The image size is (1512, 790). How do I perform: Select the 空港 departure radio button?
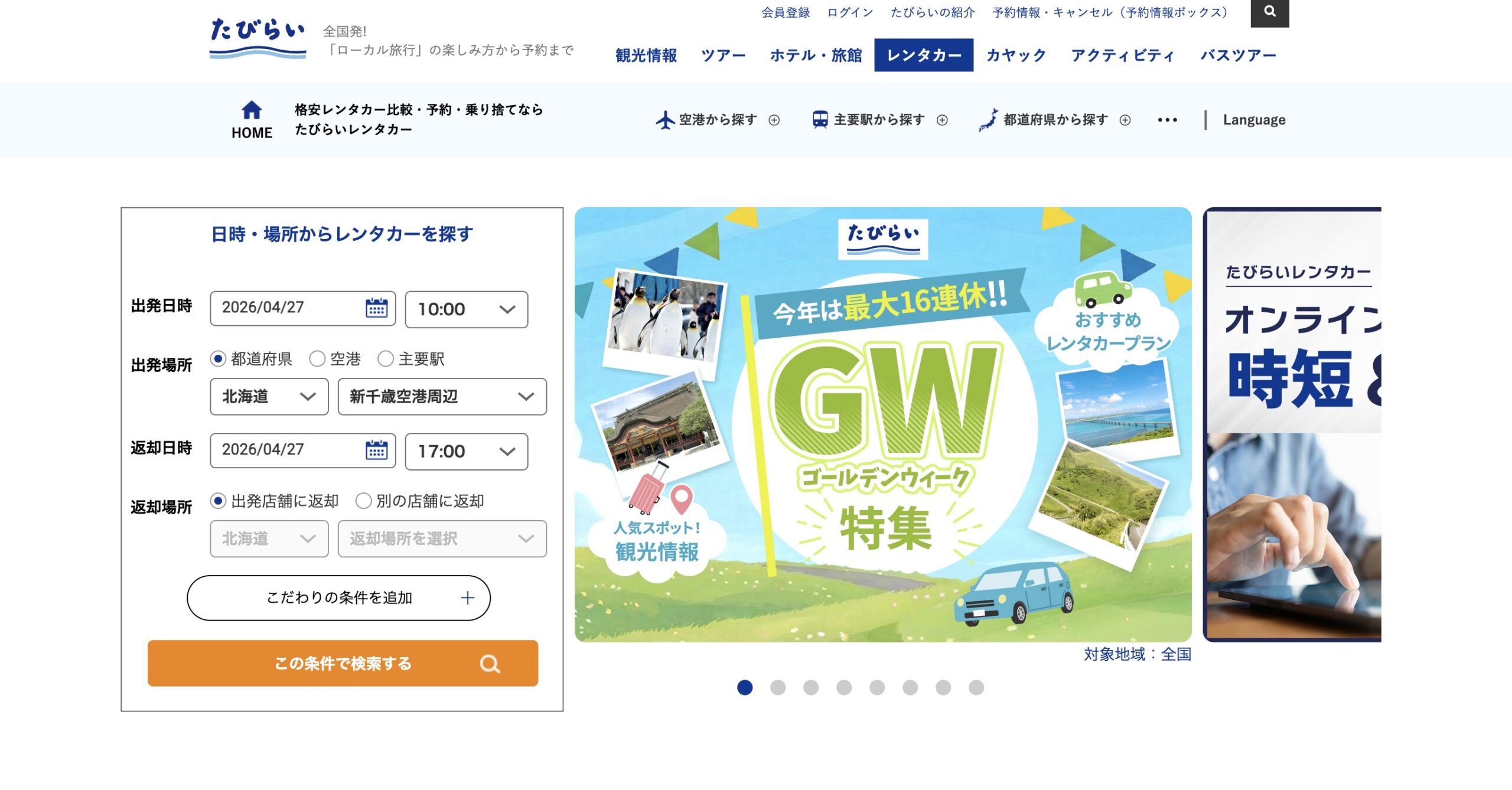(317, 358)
